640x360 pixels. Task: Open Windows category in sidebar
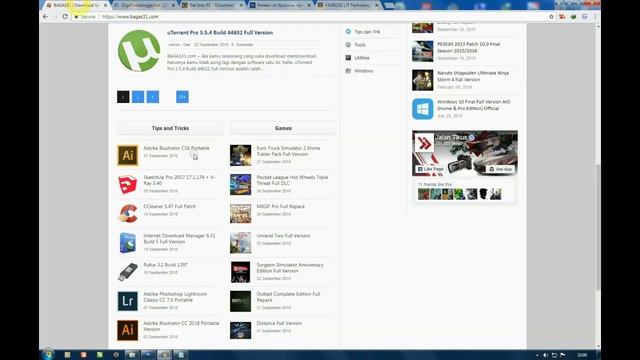tap(364, 71)
